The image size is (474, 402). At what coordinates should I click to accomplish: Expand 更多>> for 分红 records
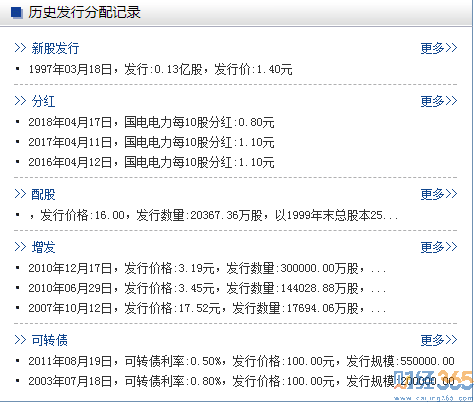point(439,101)
